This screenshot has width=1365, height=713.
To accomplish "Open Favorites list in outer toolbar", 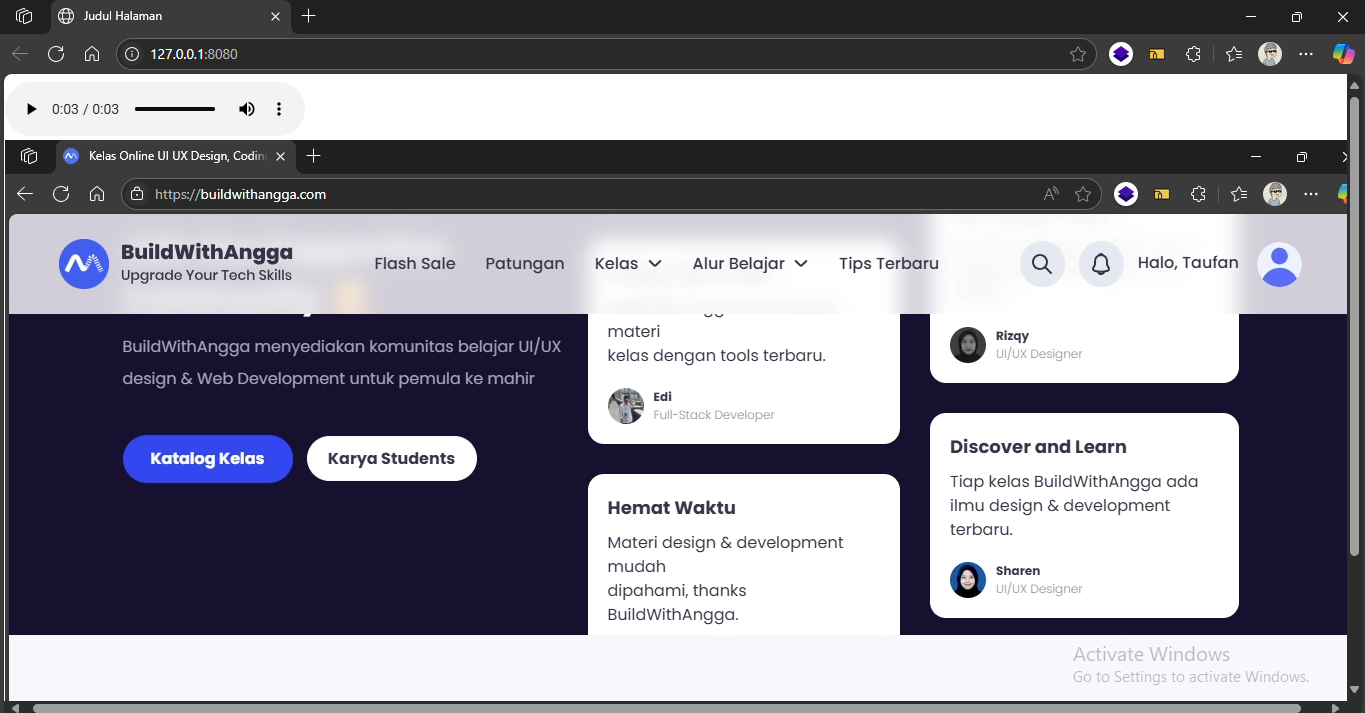I will coord(1234,54).
